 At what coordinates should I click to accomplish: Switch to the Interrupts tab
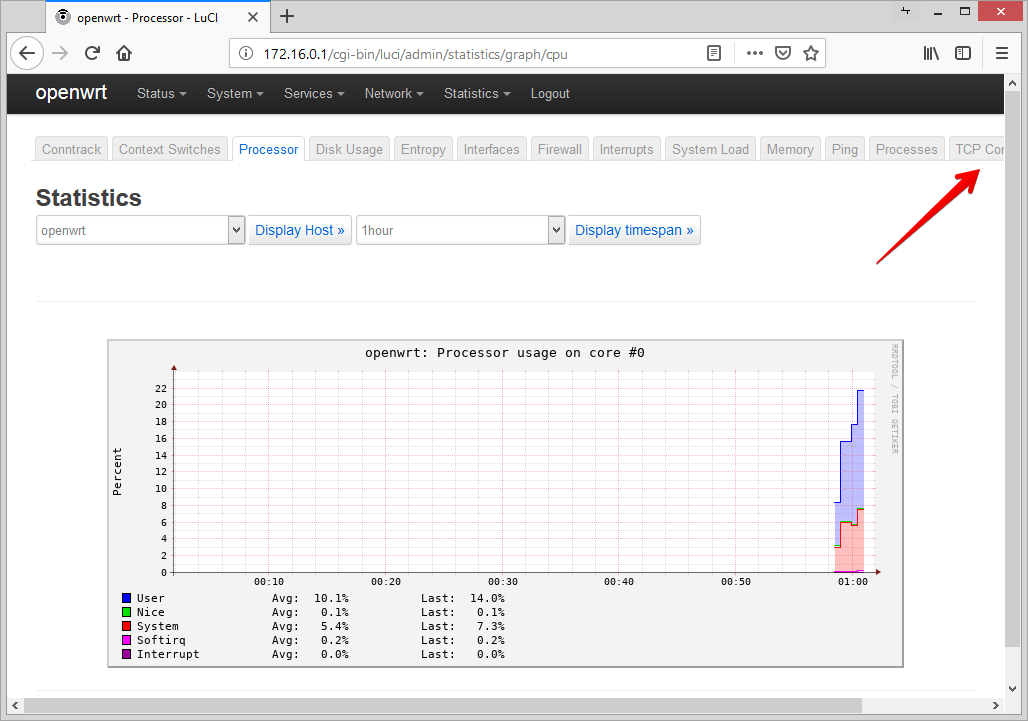pos(626,149)
